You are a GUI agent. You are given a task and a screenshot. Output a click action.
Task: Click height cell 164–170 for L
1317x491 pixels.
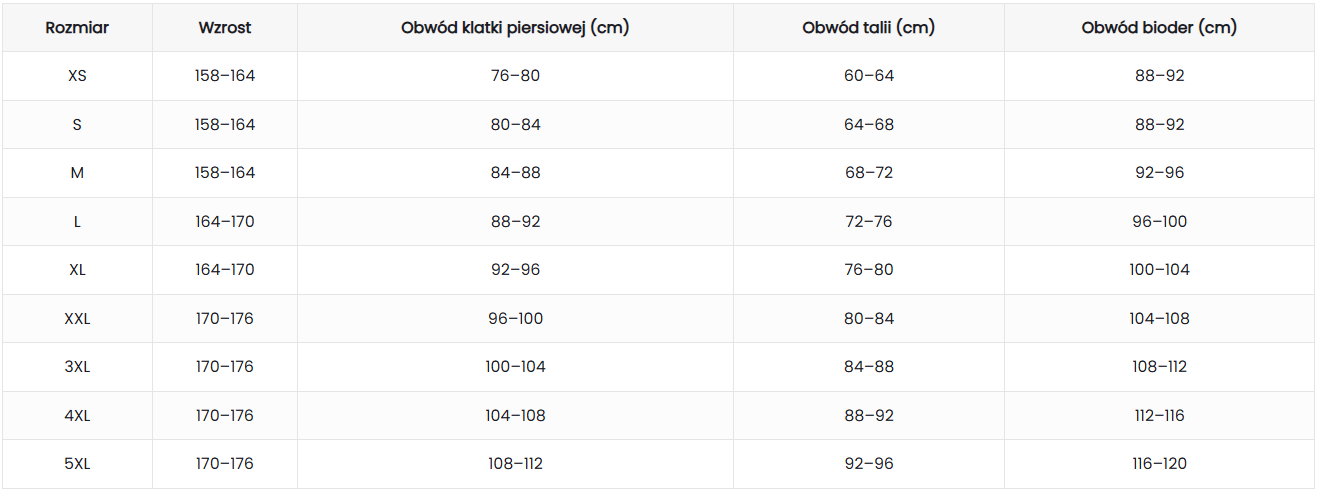coord(225,222)
